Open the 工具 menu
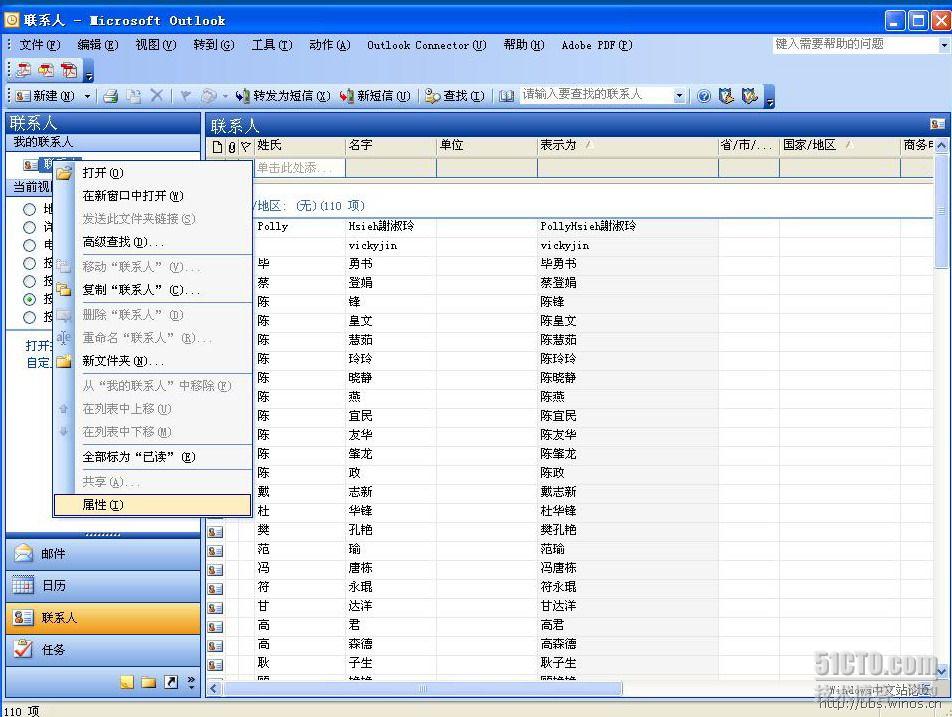Viewport: 952px width, 717px height. [x=272, y=45]
